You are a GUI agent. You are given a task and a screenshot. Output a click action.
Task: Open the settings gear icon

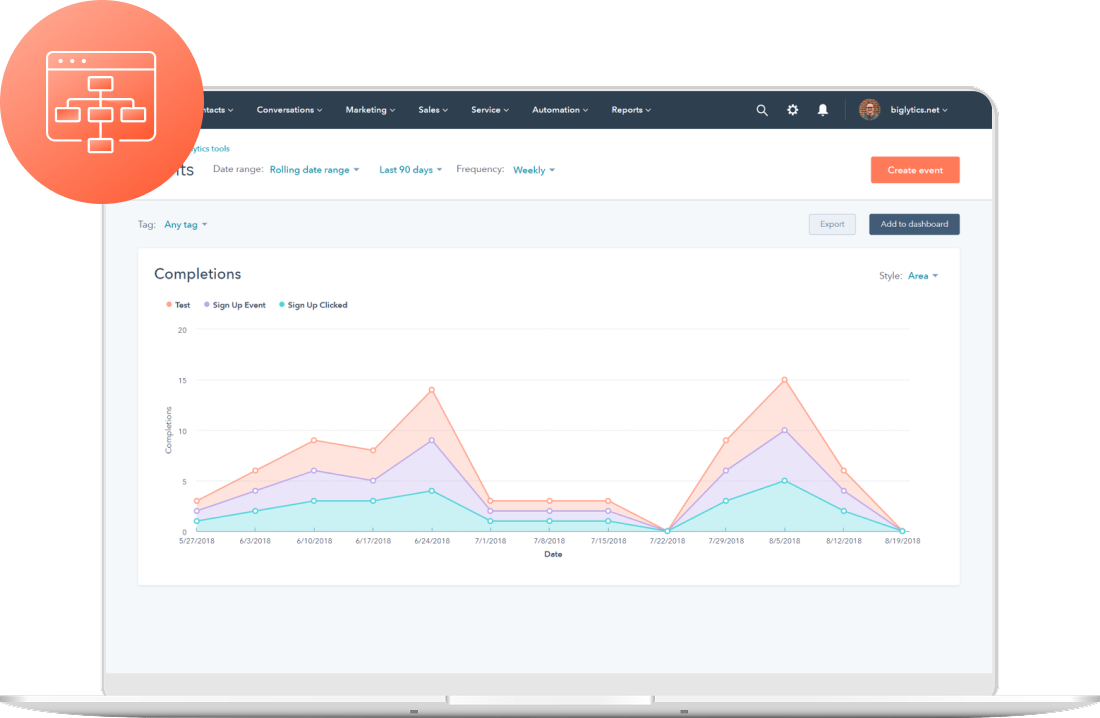click(792, 110)
